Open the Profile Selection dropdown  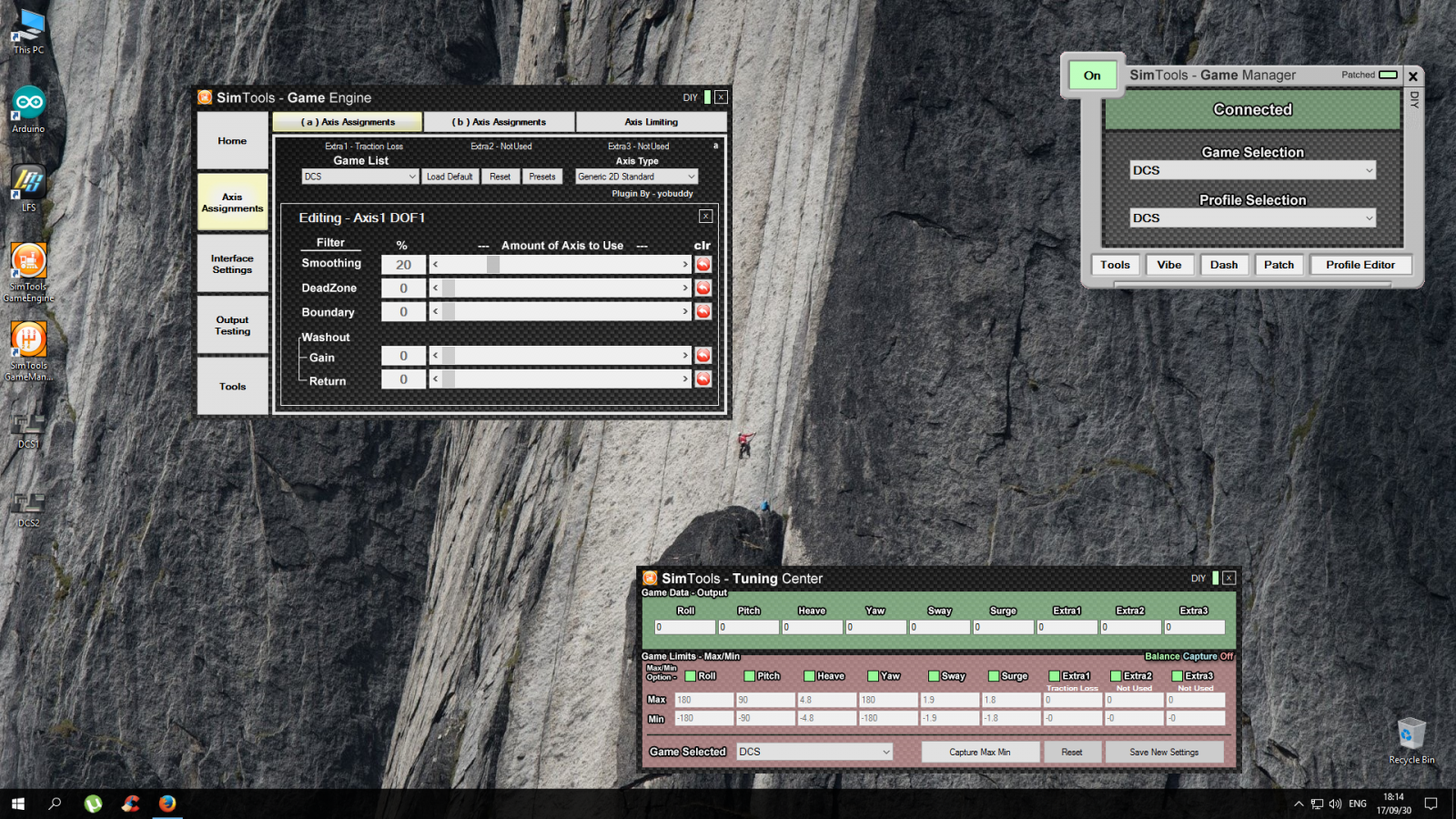click(x=1252, y=217)
